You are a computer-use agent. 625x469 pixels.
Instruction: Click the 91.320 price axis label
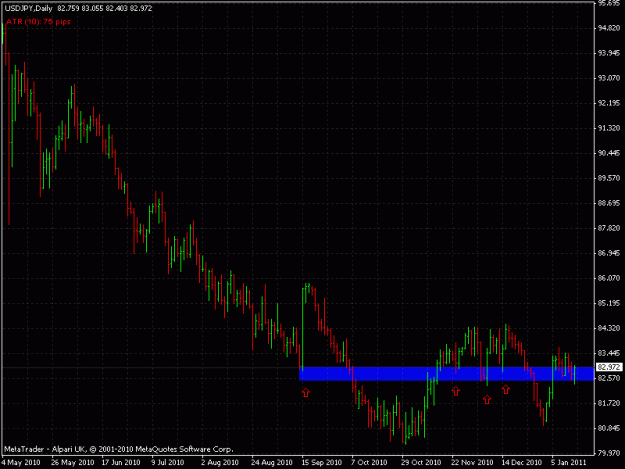pyautogui.click(x=609, y=128)
